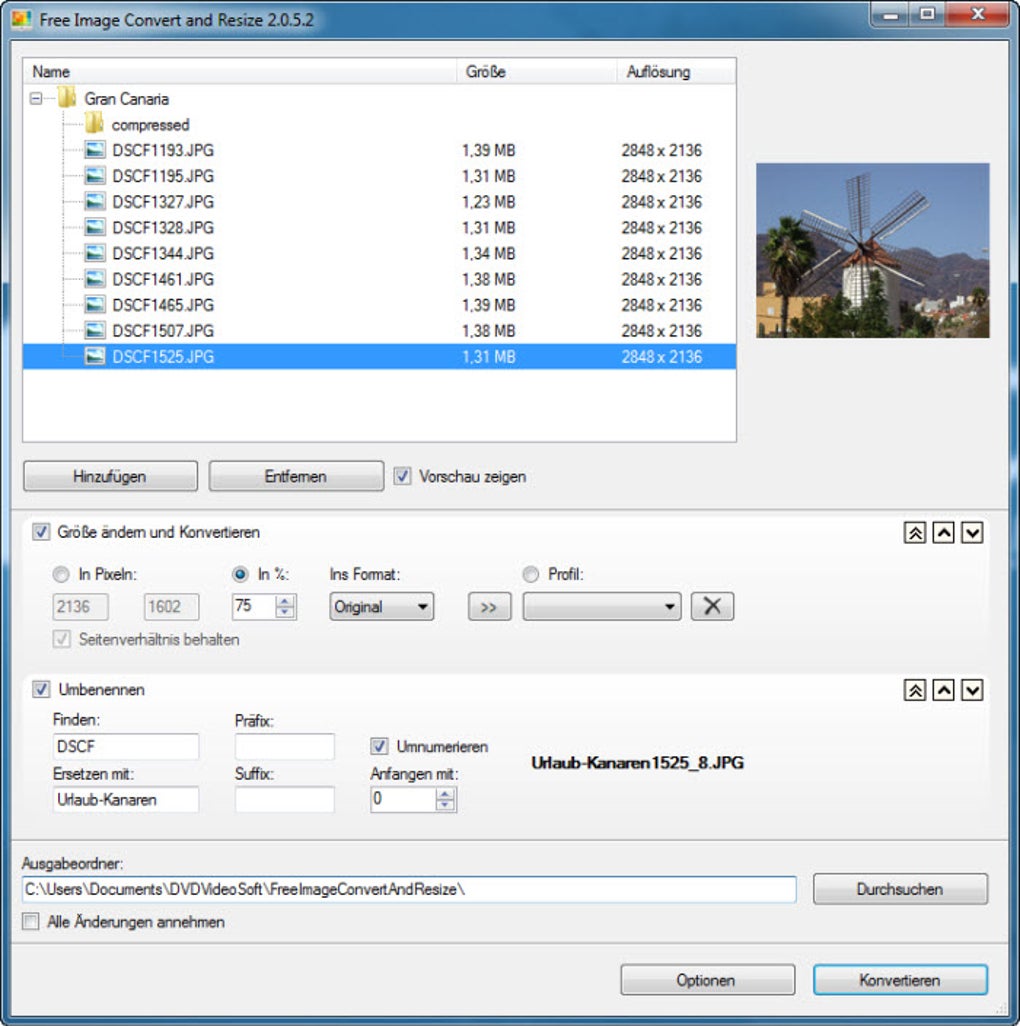Image resolution: width=1020 pixels, height=1026 pixels.
Task: Click the Ausgabeordner path field
Action: (x=409, y=889)
